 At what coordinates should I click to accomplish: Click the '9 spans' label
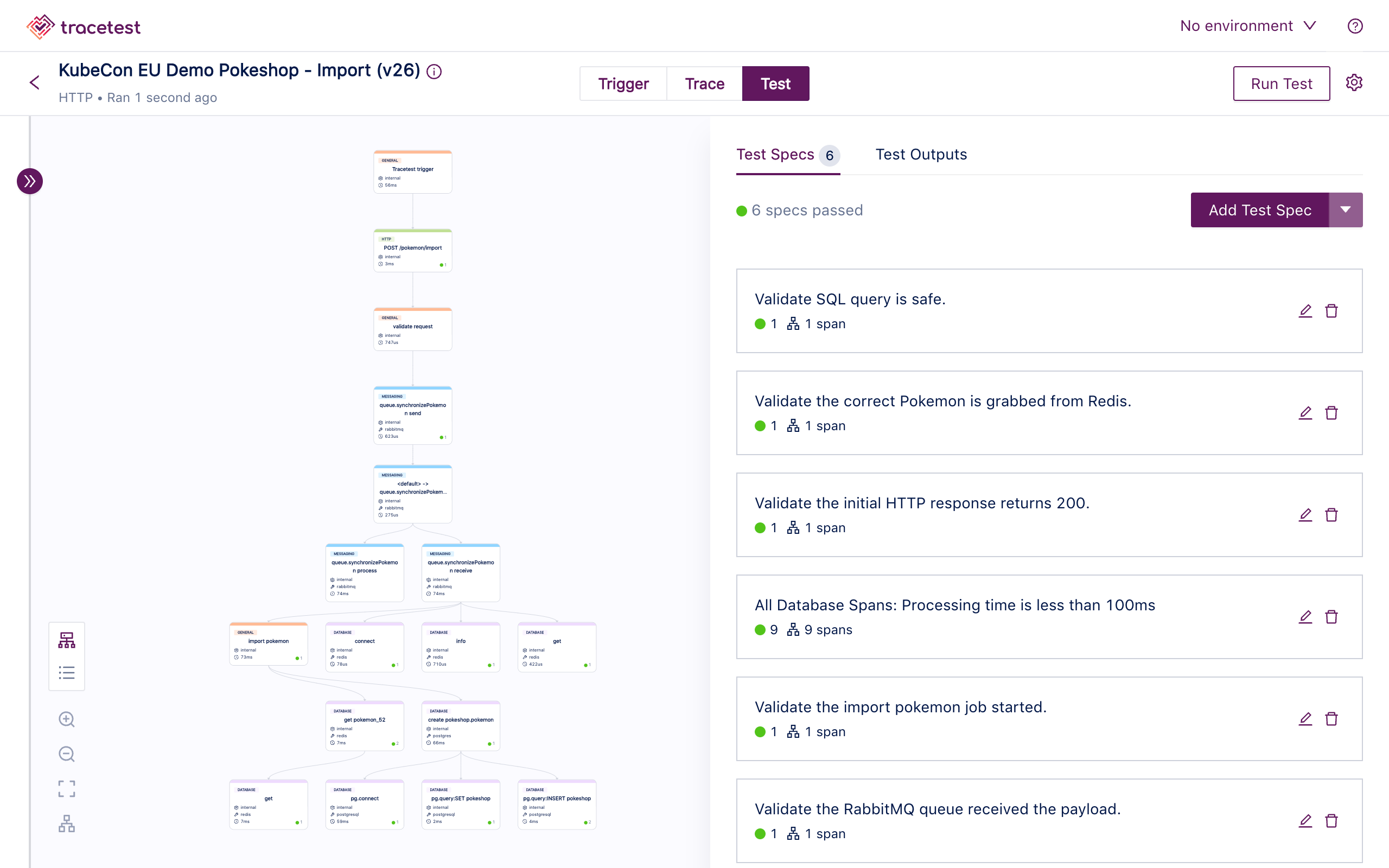(827, 630)
